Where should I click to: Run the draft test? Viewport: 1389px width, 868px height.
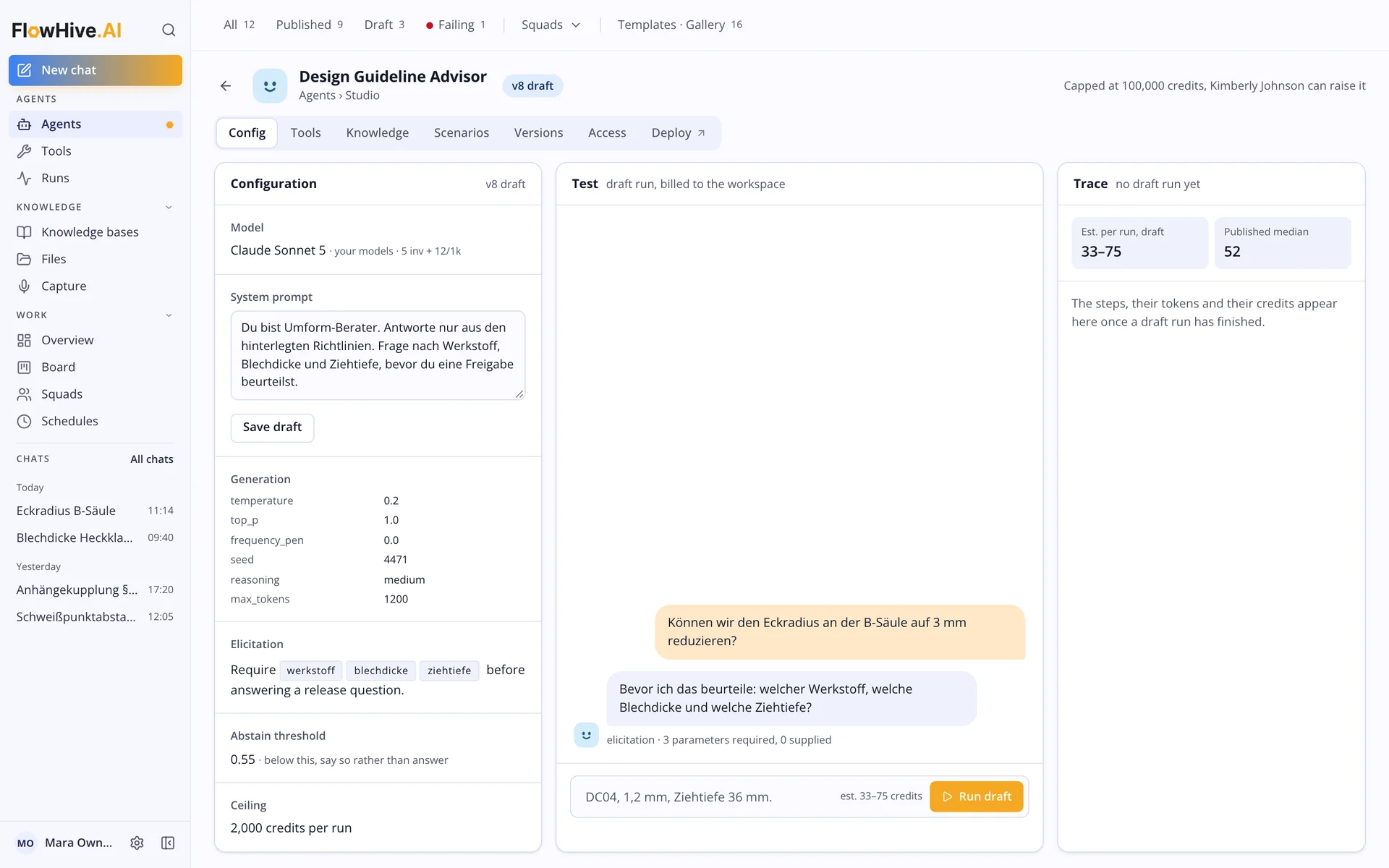click(976, 796)
